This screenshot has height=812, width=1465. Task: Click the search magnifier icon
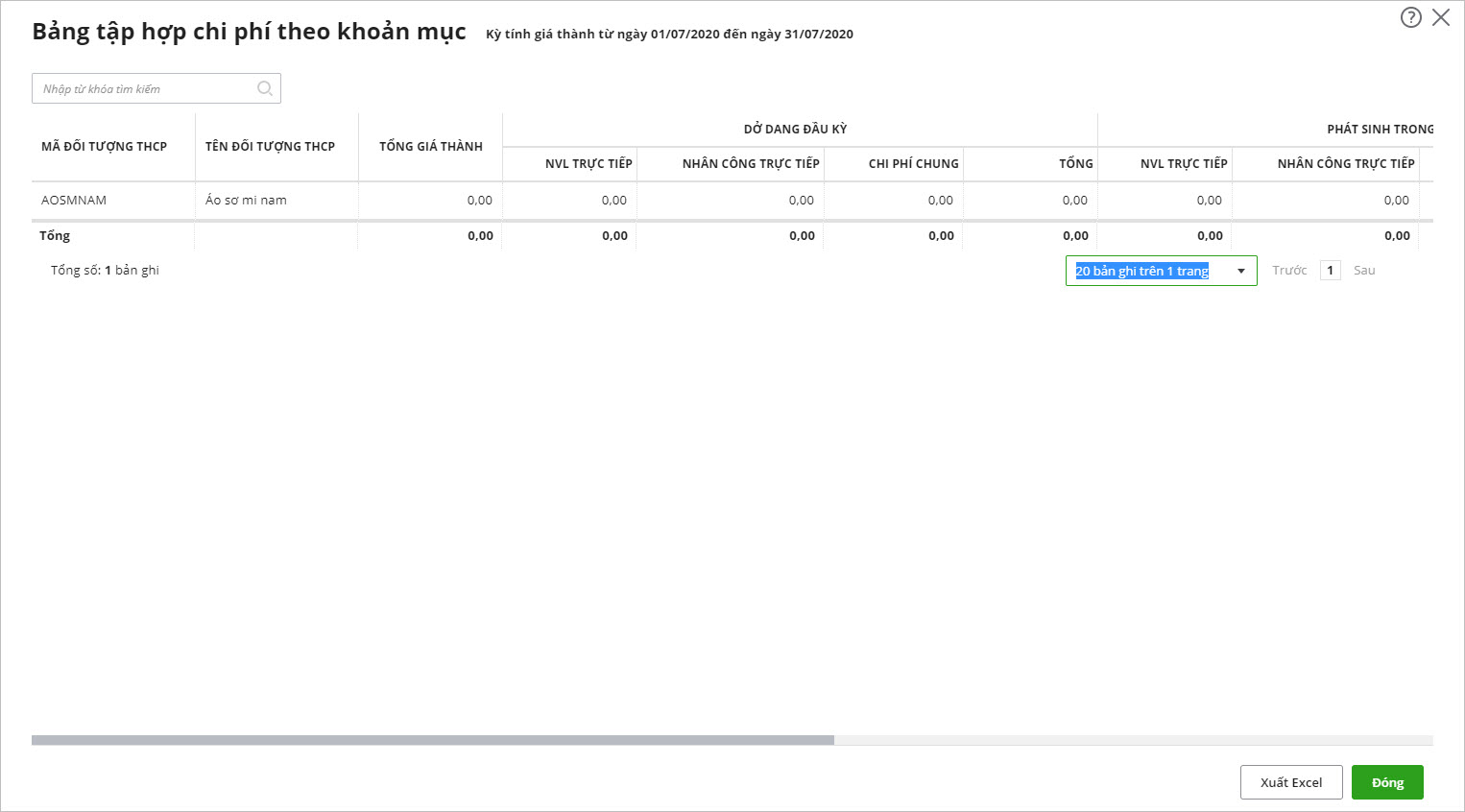coord(265,88)
